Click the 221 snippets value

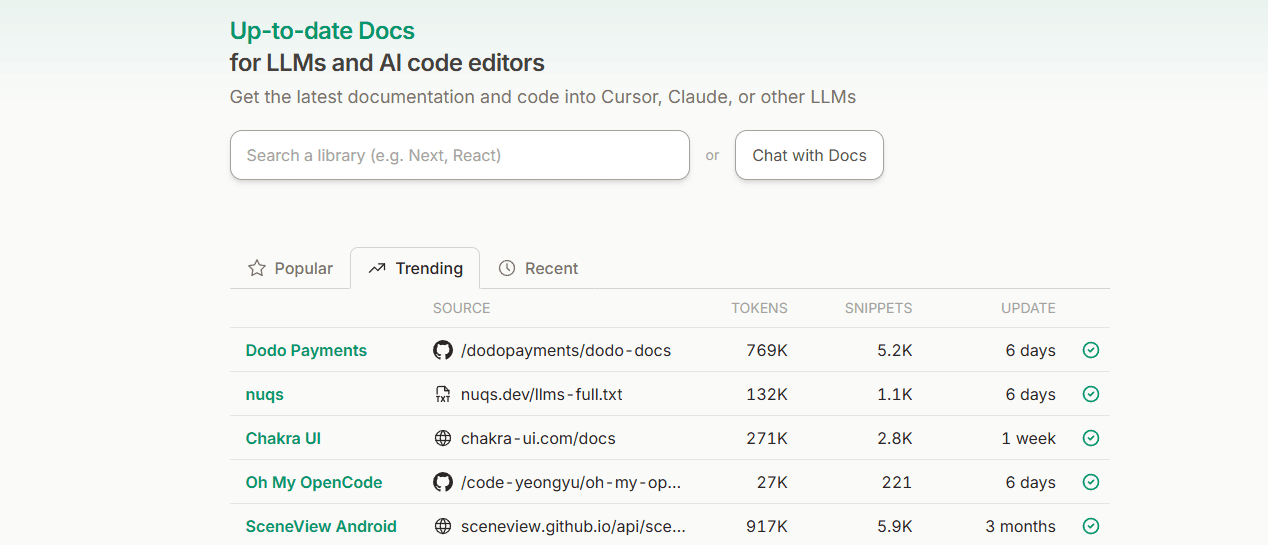pos(897,482)
